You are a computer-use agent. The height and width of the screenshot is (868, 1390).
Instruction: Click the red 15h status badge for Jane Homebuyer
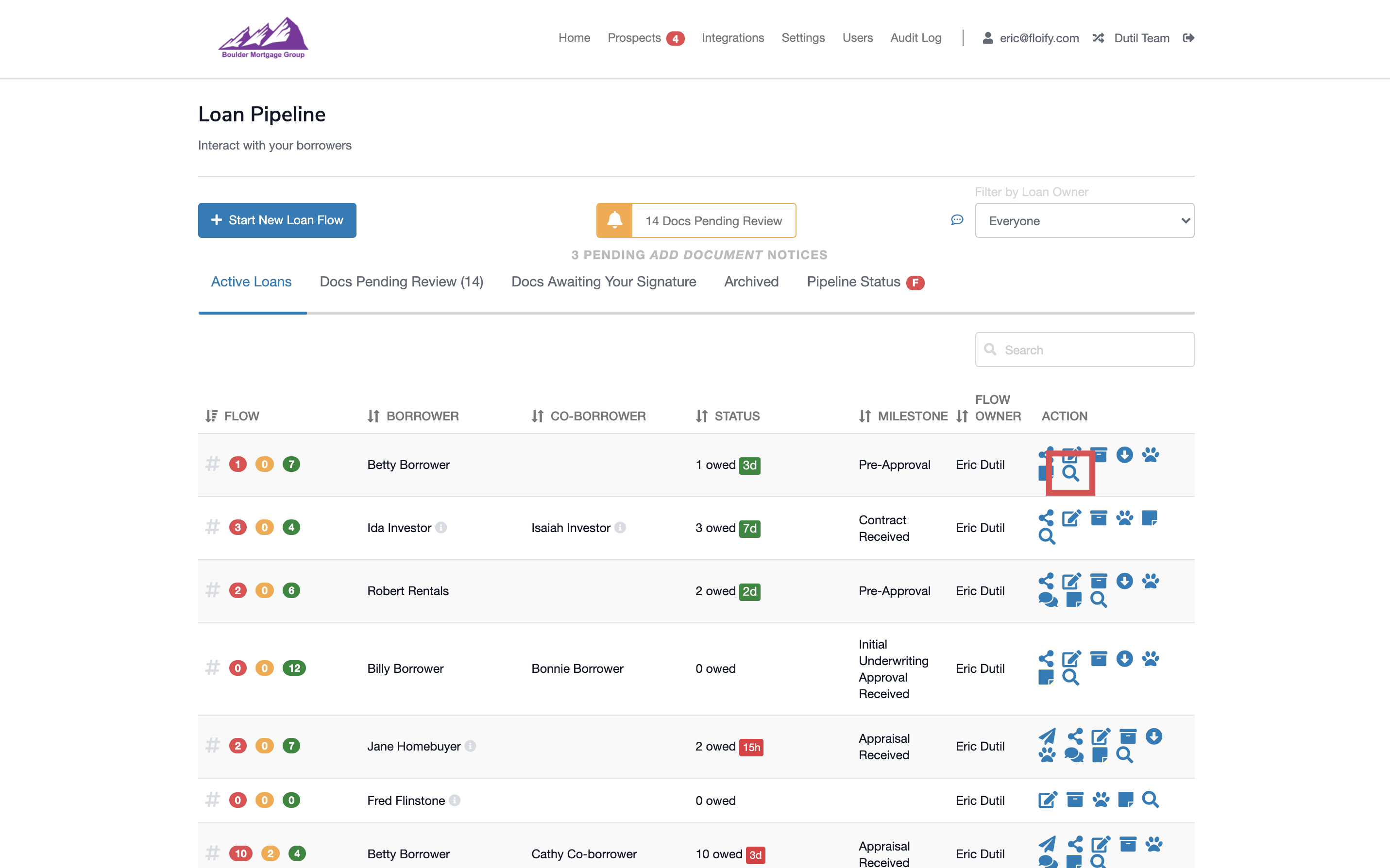tap(752, 747)
